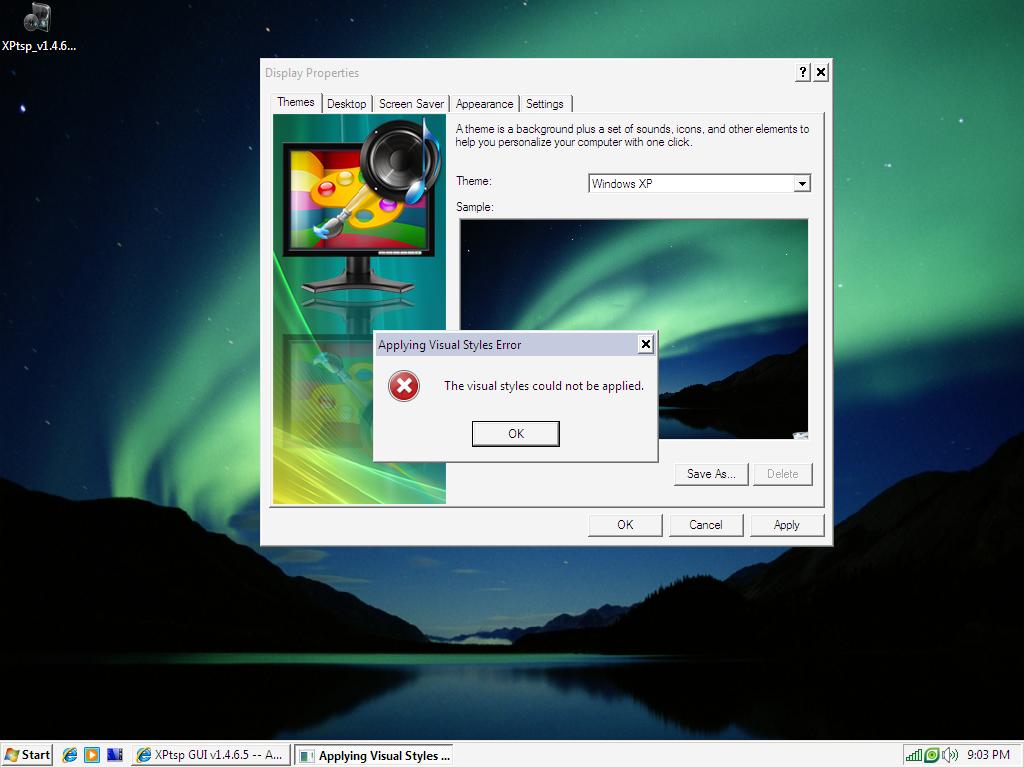Click the green circular system tray icon
Screen dimensions: 1024x768
pos(932,756)
